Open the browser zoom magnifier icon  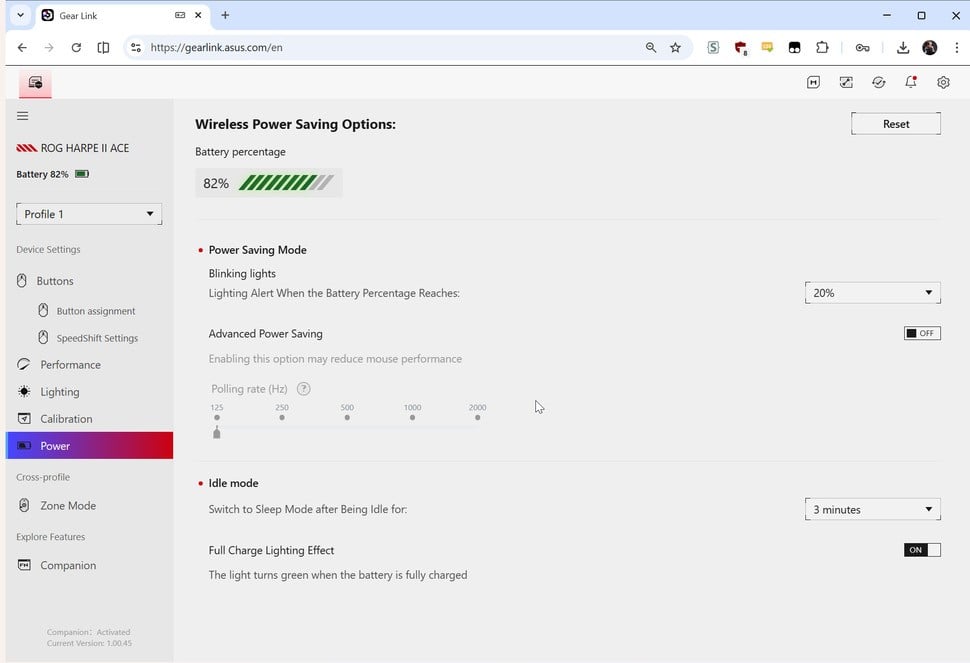pyautogui.click(x=651, y=48)
